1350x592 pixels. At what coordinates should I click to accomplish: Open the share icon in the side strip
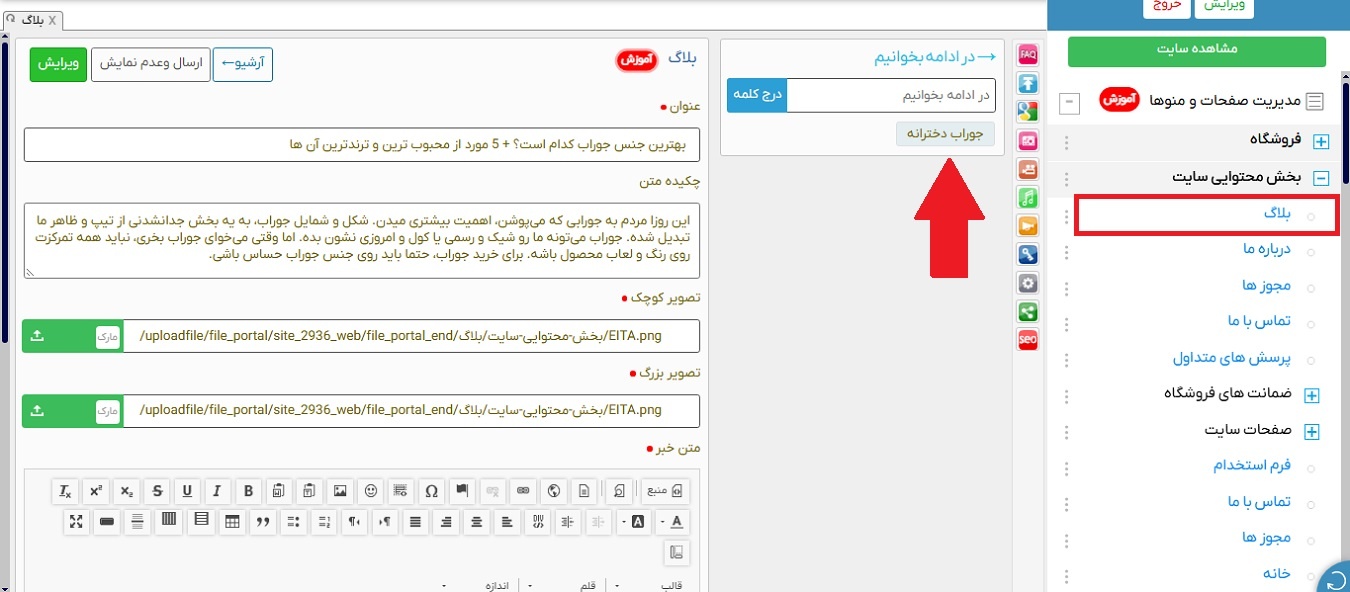pos(1027,312)
